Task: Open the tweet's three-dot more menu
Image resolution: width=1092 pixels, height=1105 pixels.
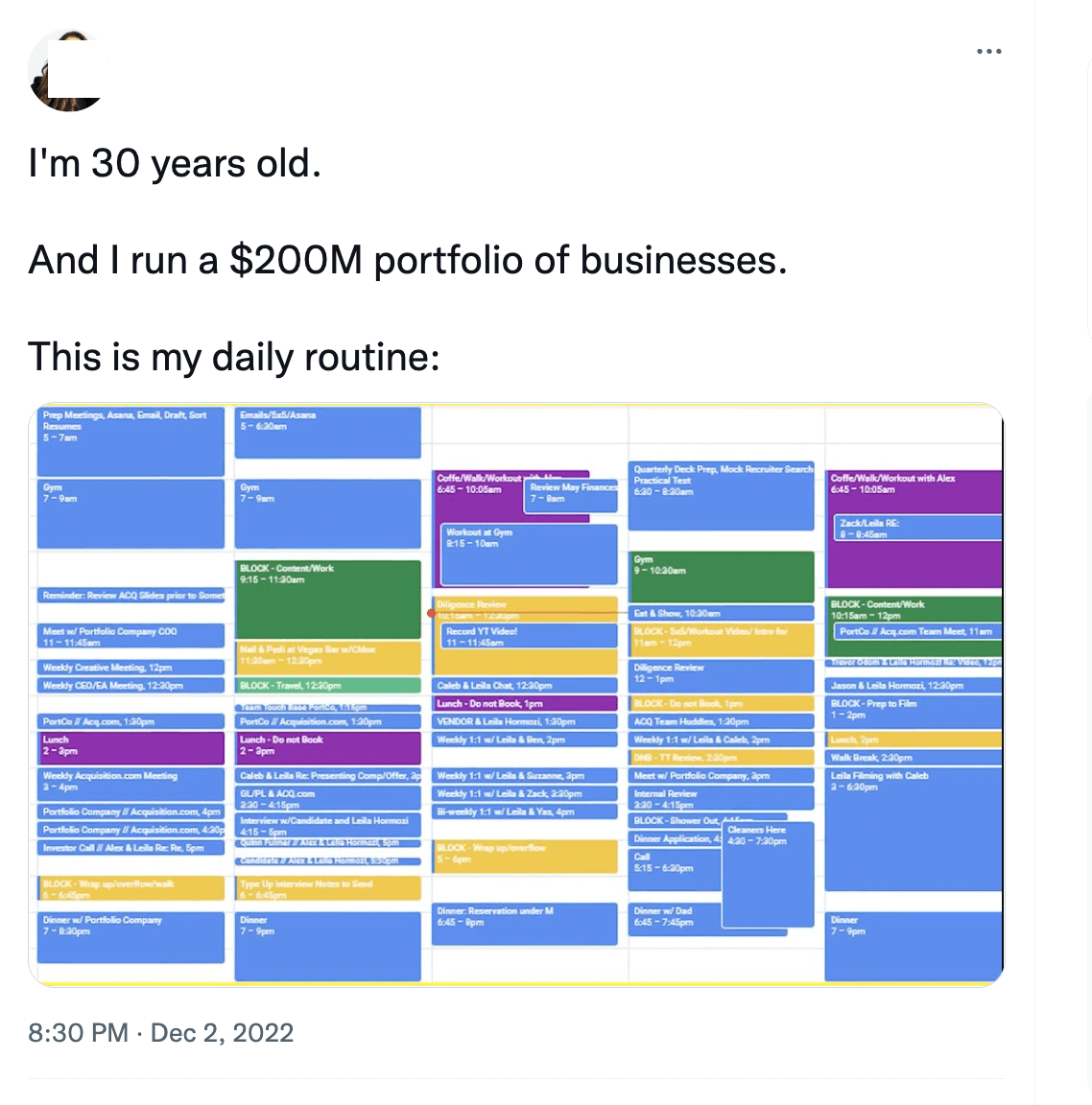Action: 989,52
